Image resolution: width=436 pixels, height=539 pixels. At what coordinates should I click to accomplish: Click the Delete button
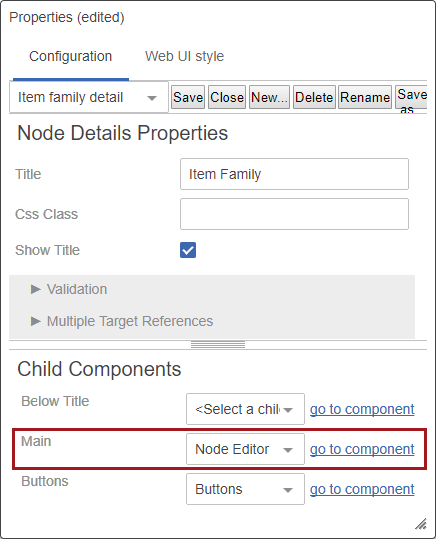(x=314, y=97)
